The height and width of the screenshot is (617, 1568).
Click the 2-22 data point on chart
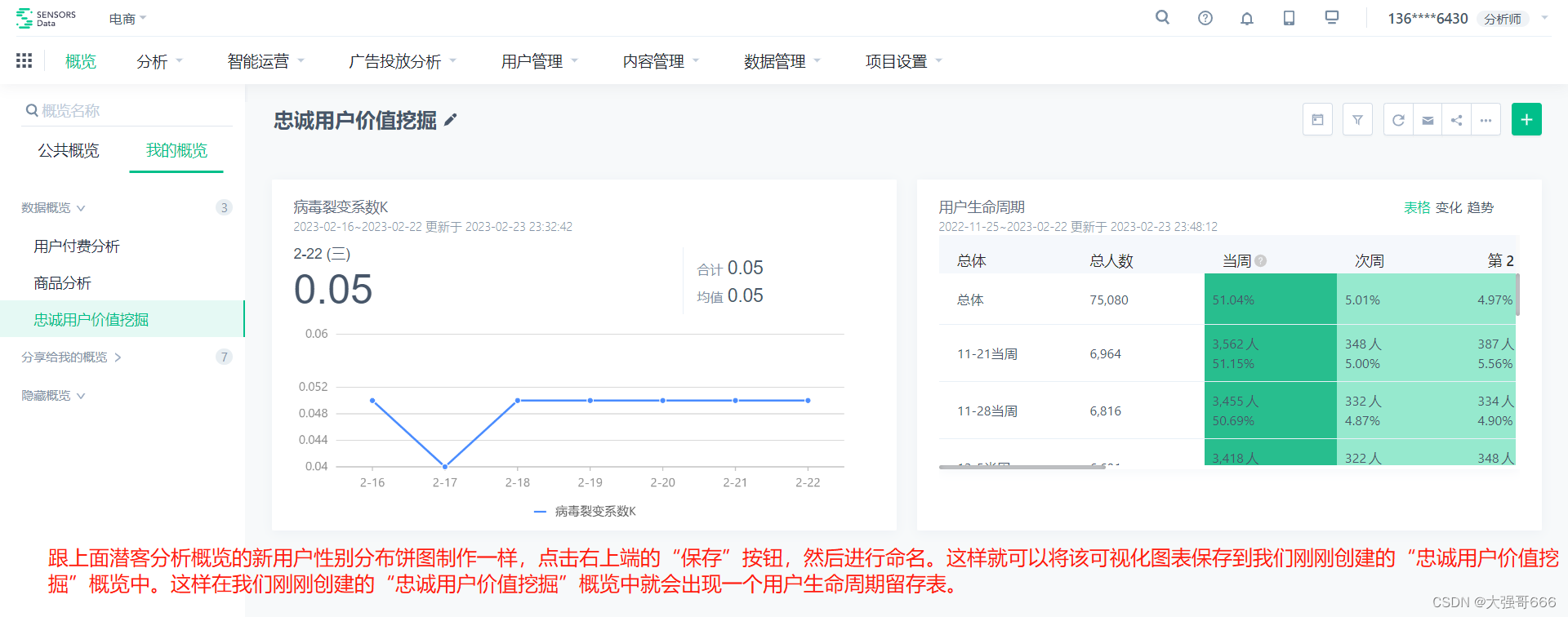pyautogui.click(x=808, y=401)
